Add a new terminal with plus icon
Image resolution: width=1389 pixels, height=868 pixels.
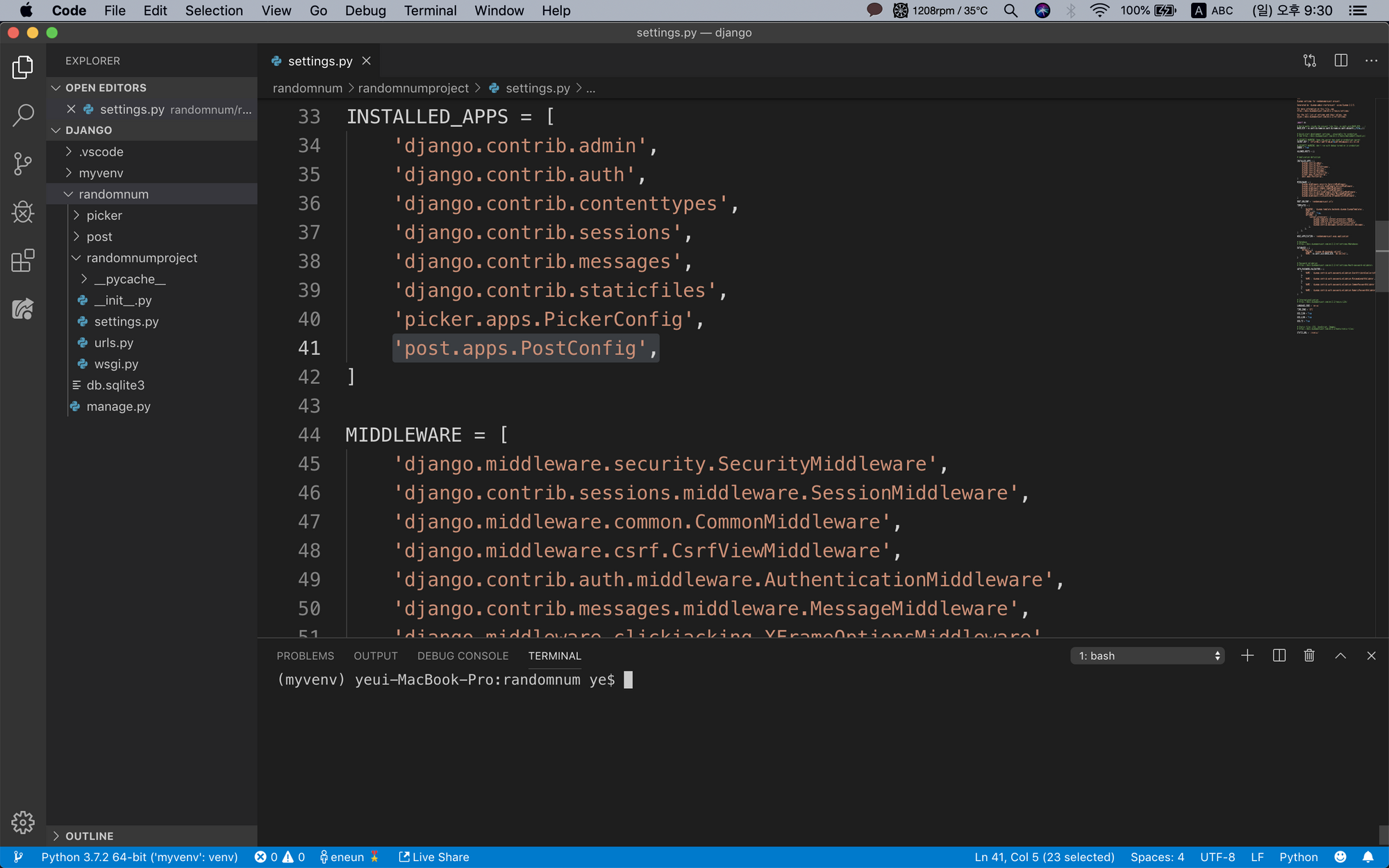tap(1247, 656)
